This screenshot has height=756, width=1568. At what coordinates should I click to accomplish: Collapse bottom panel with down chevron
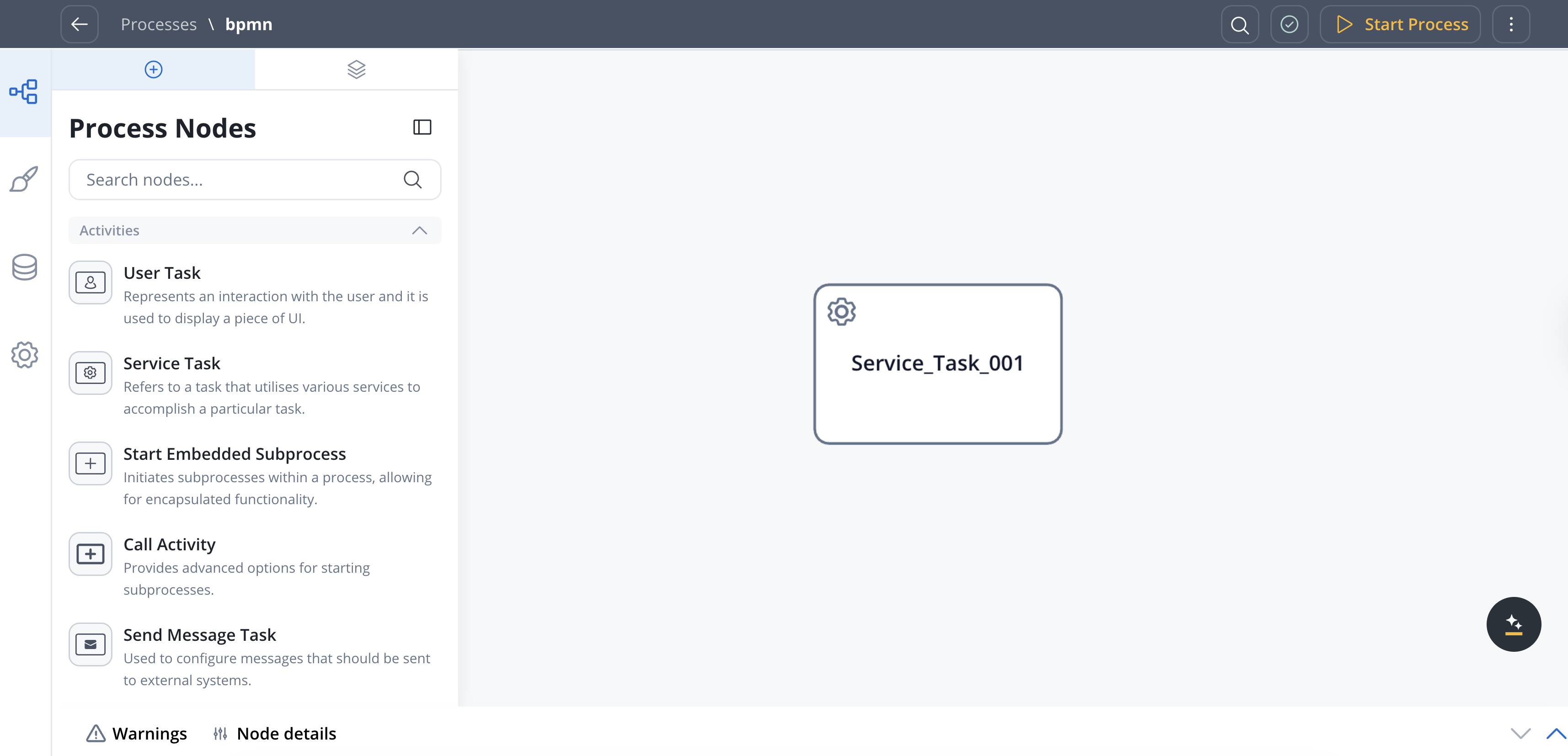click(x=1520, y=734)
